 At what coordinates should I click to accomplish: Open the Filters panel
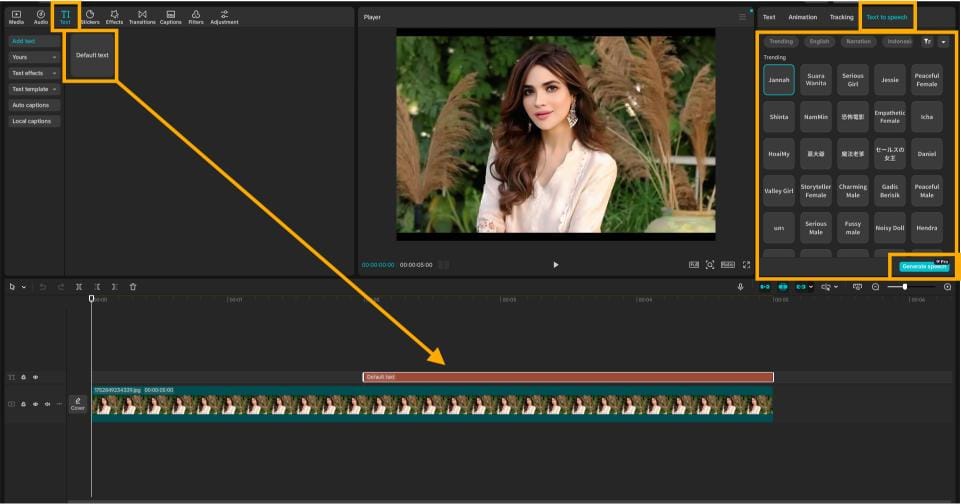point(195,16)
